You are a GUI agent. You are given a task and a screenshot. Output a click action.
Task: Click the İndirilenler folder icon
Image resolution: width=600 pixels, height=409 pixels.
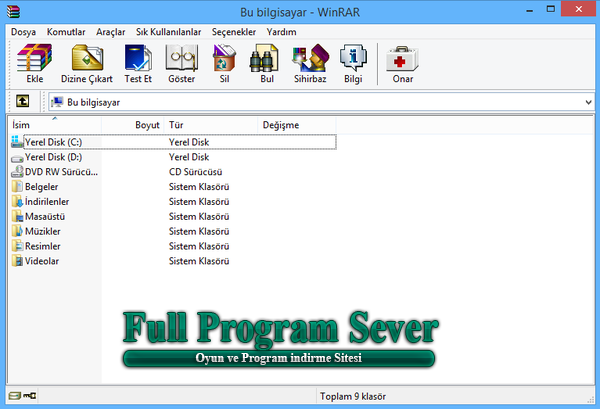(17, 201)
